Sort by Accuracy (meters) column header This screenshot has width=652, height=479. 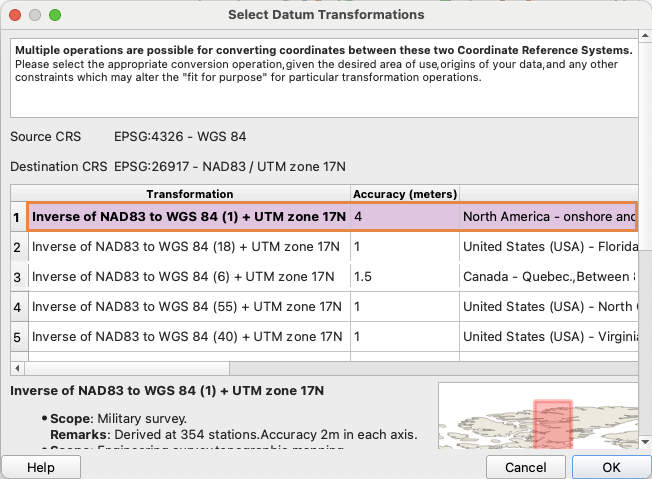pyautogui.click(x=404, y=194)
